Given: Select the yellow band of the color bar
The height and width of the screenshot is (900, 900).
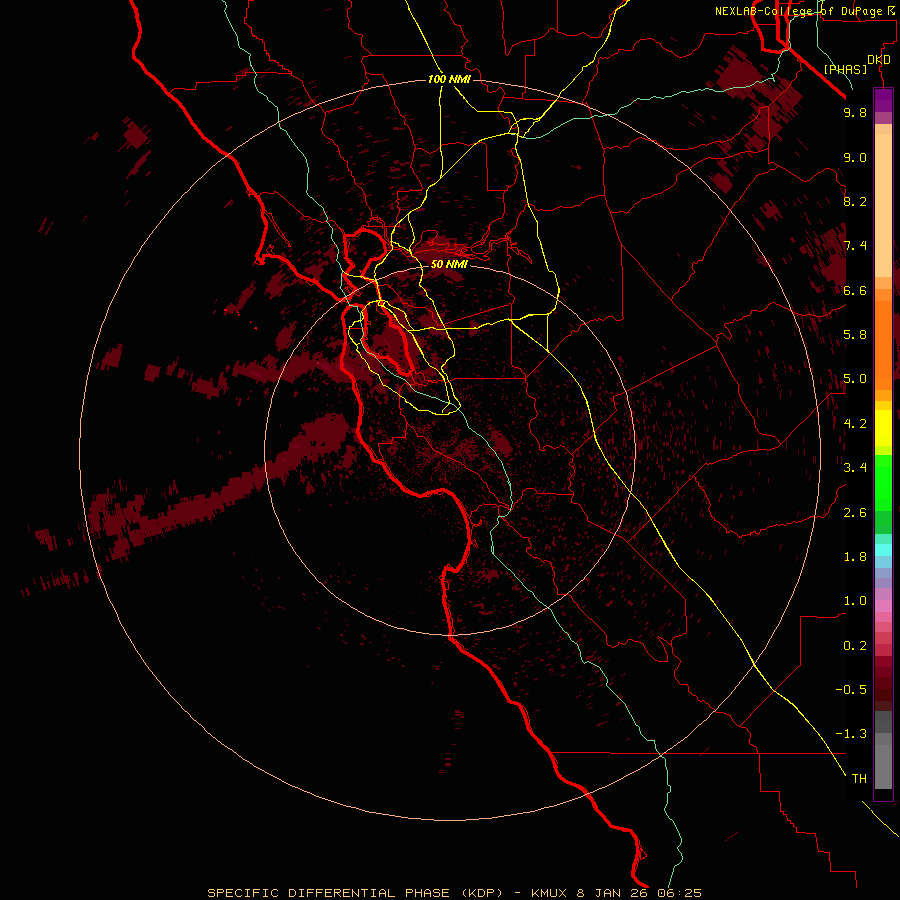Looking at the screenshot, I should 883,428.
